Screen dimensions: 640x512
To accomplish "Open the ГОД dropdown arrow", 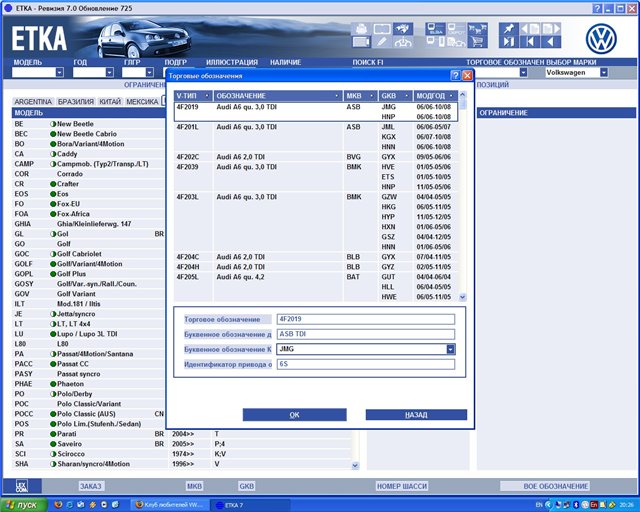I will (x=109, y=72).
